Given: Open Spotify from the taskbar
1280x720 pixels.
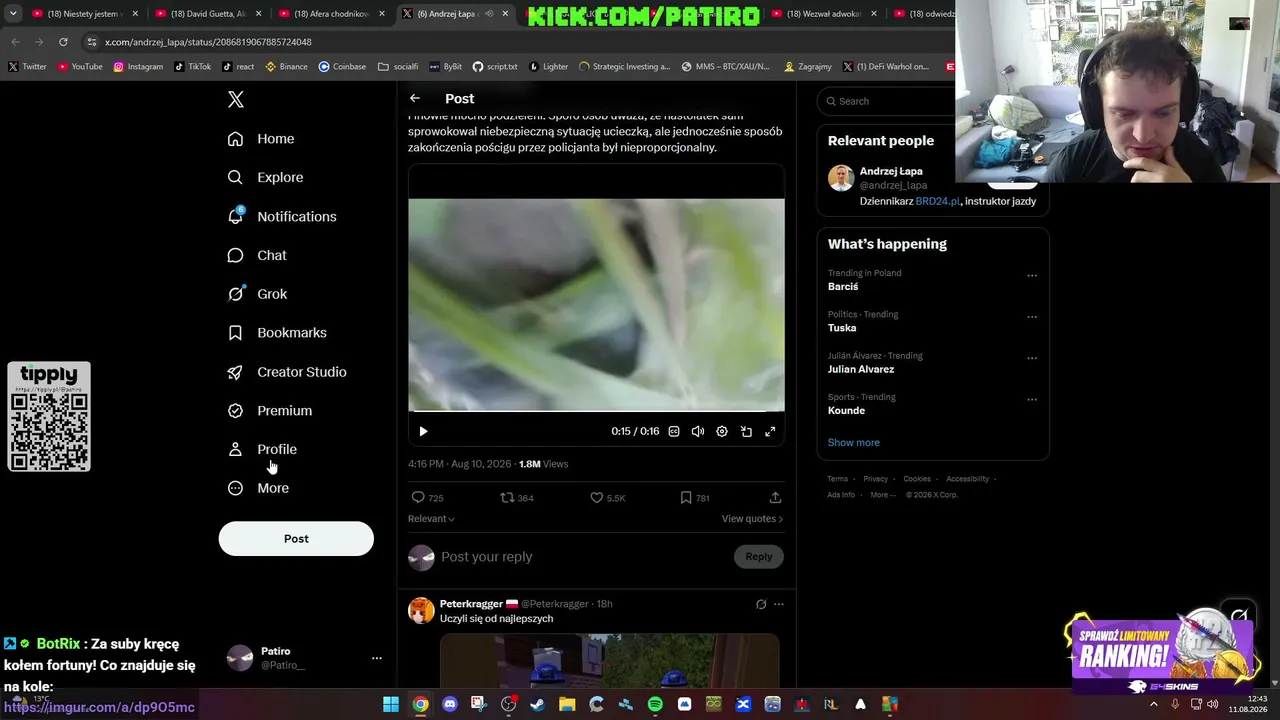Looking at the screenshot, I should 655,704.
